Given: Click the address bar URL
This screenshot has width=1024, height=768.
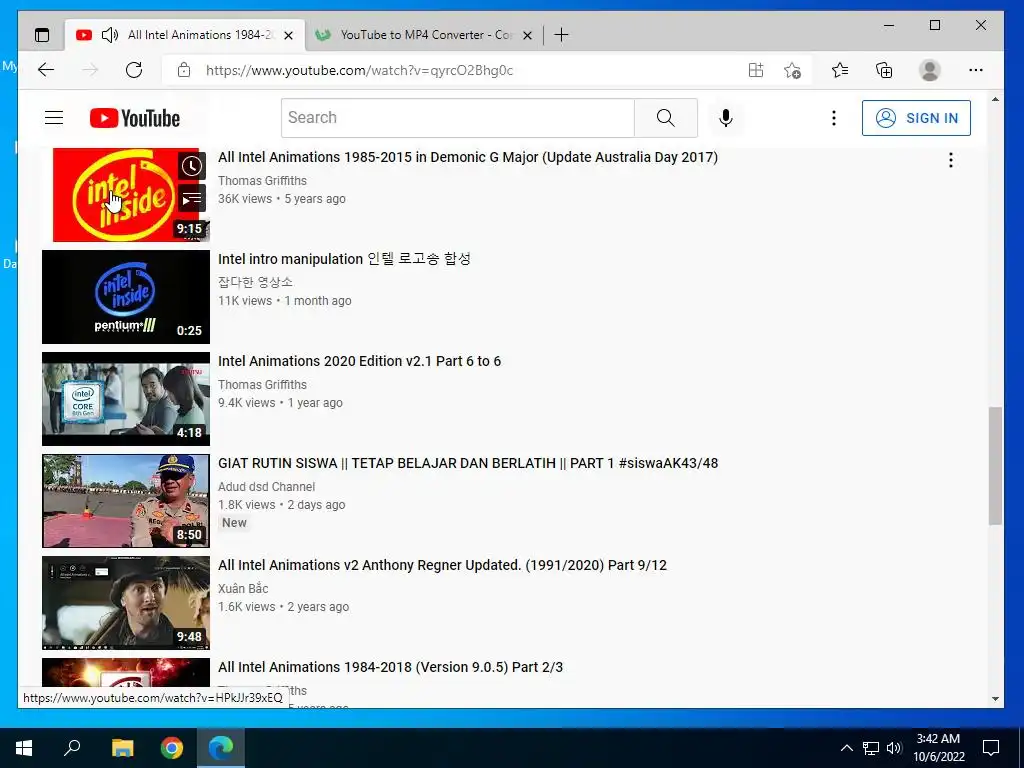Looking at the screenshot, I should pos(359,71).
